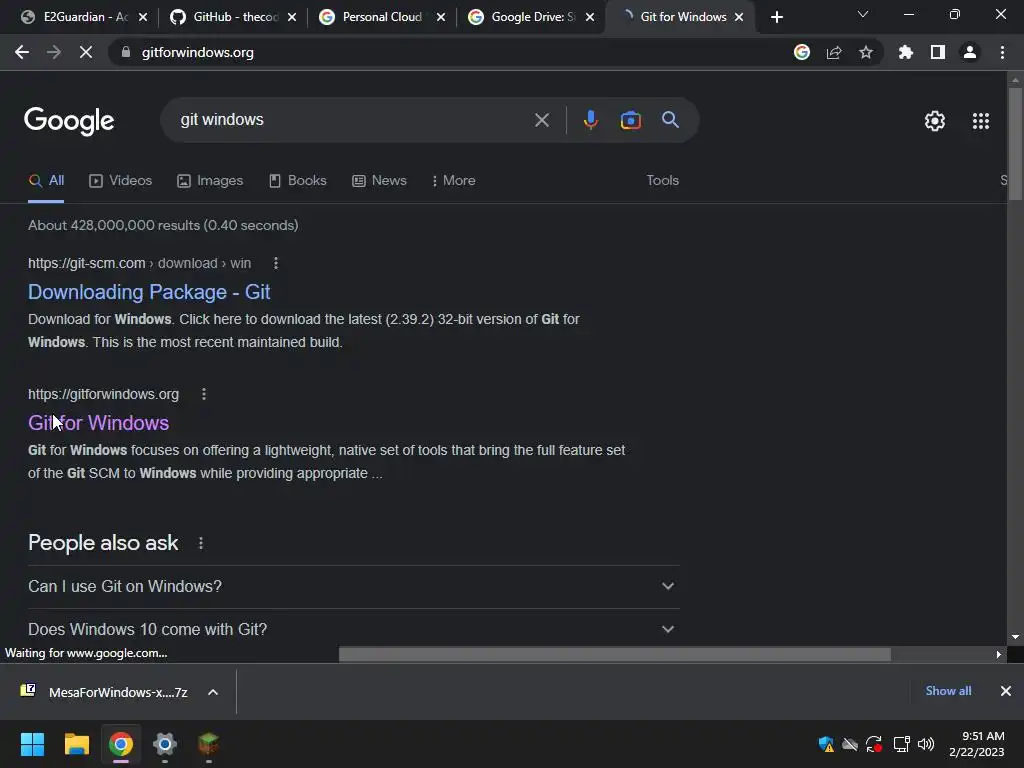This screenshot has height=768, width=1024.
Task: Clear the search box with the X
Action: [541, 120]
